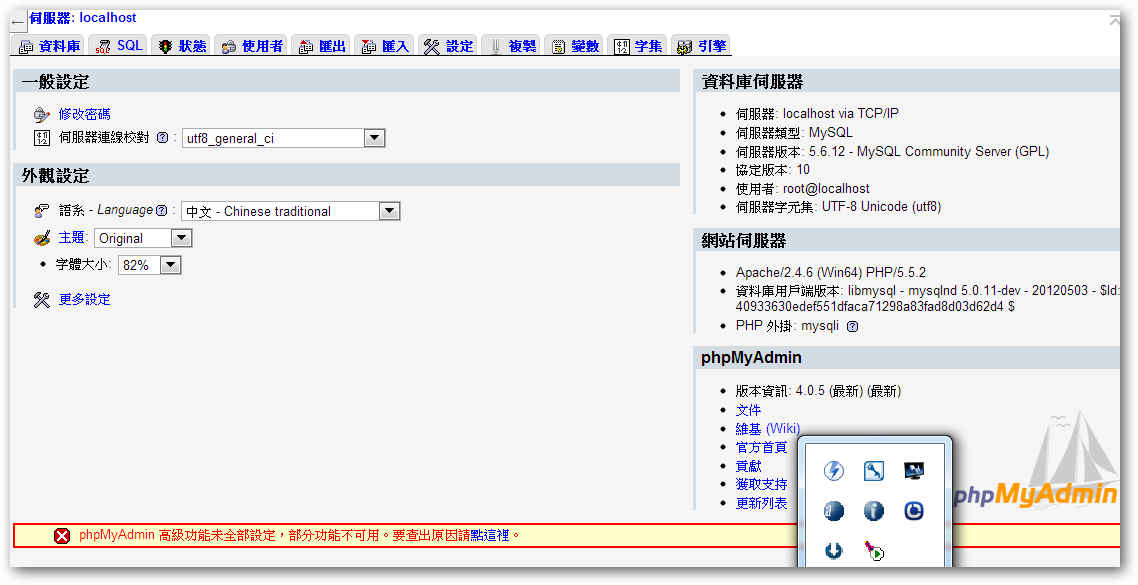Click the help icon beside Language label
The image size is (1138, 585).
161,211
